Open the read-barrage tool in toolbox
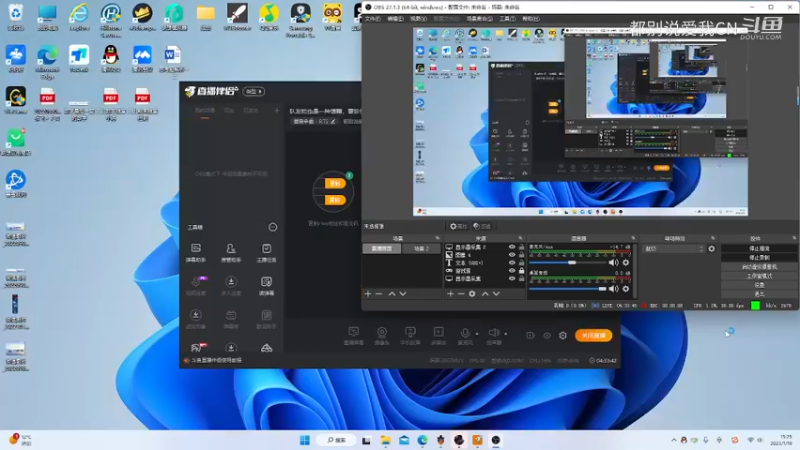The width and height of the screenshot is (800, 450). click(x=266, y=286)
